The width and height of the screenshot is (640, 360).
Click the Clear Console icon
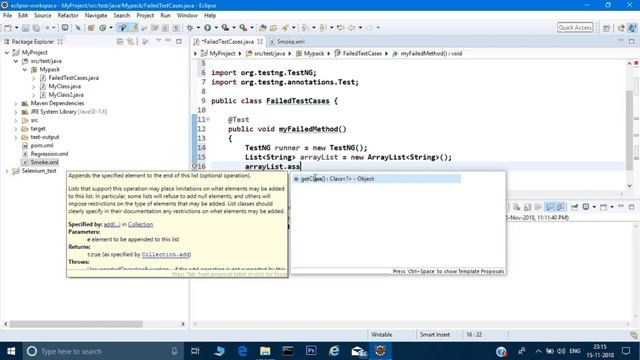click(517, 207)
